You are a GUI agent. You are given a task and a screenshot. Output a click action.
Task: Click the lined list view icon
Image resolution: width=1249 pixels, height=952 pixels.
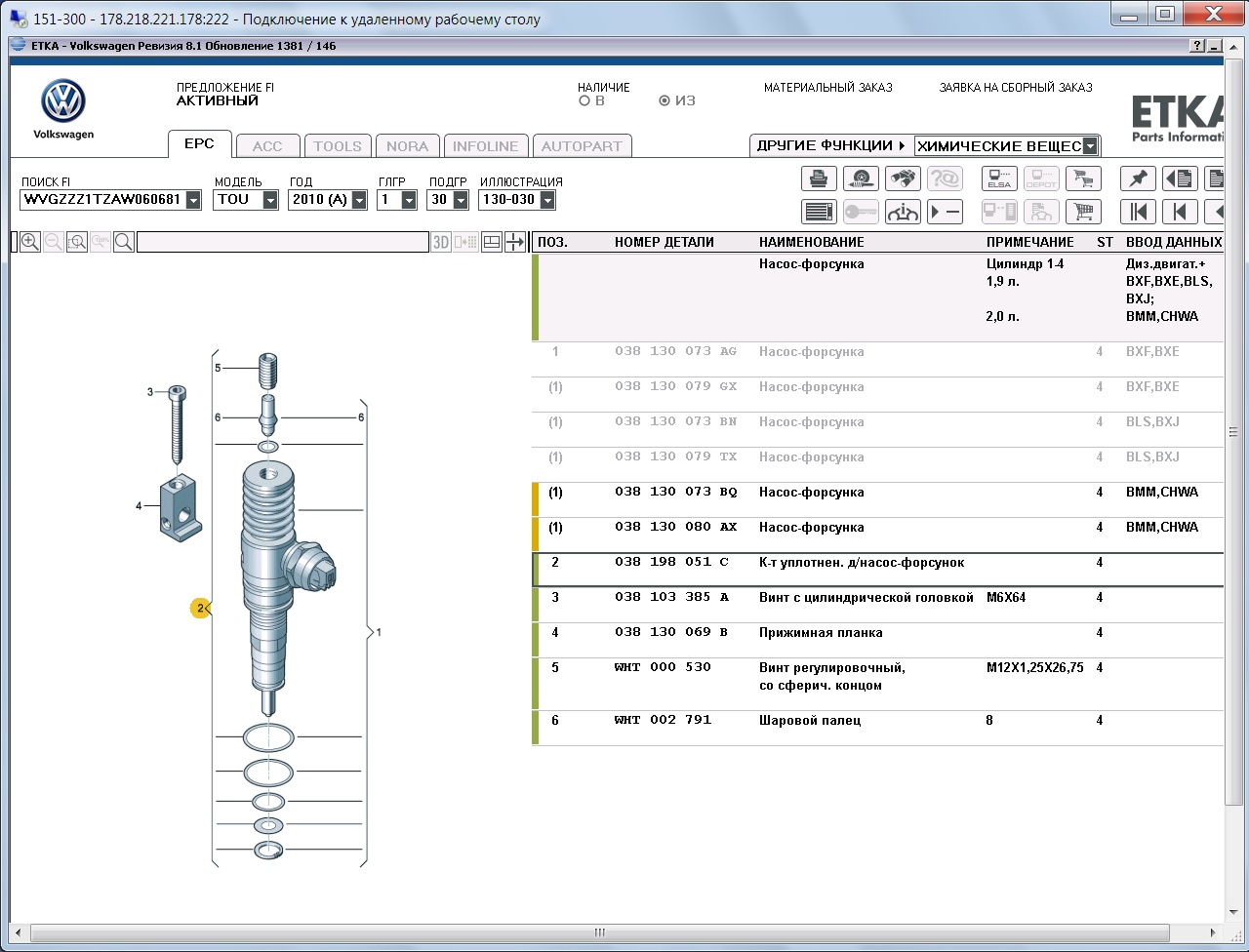pos(820,211)
